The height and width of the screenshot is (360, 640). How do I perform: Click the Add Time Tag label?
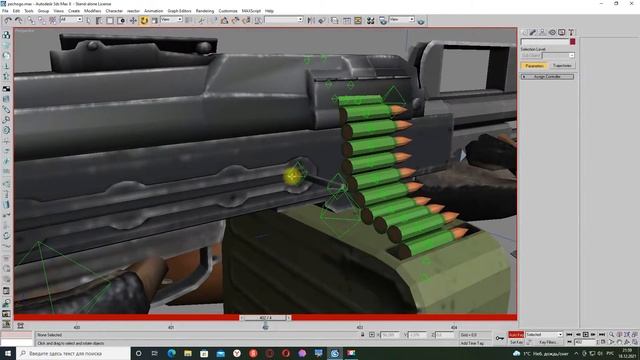(x=472, y=343)
